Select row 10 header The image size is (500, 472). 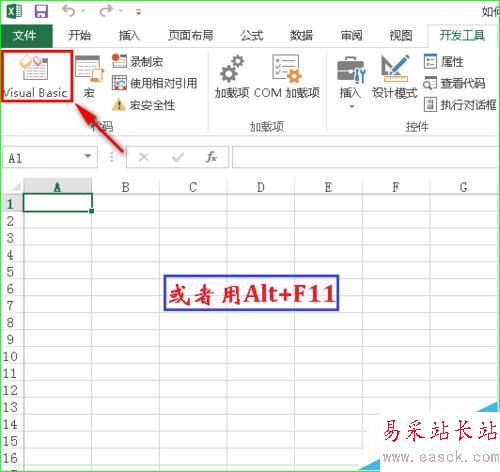(11, 356)
